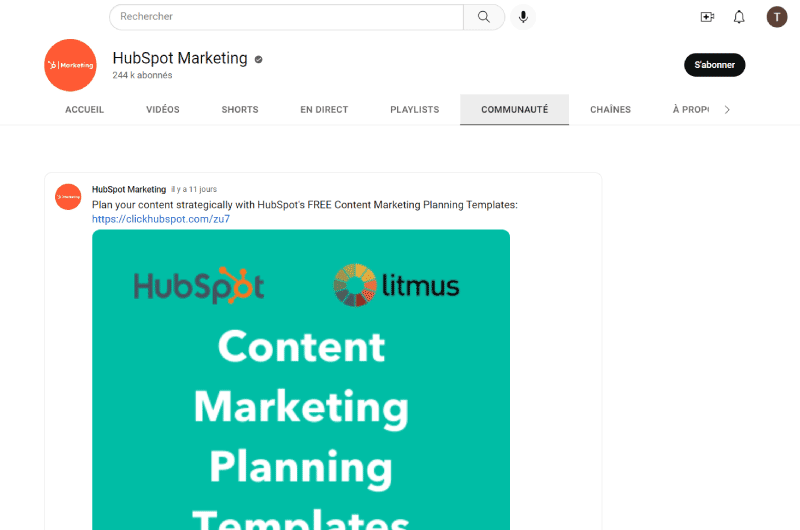
Task: Click the post author's small avatar
Action: coord(68,197)
